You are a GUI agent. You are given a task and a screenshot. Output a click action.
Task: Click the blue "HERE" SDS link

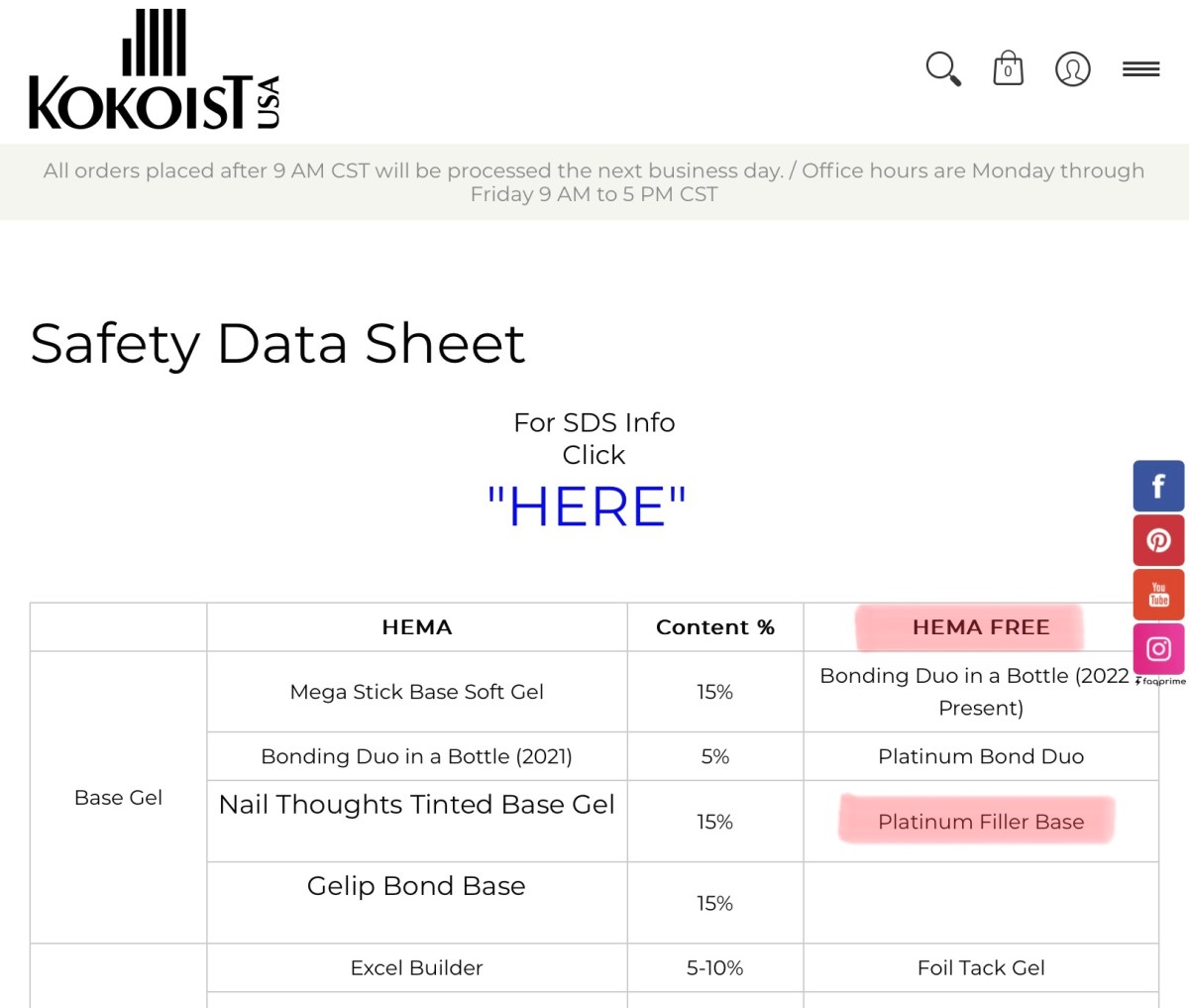(x=587, y=506)
